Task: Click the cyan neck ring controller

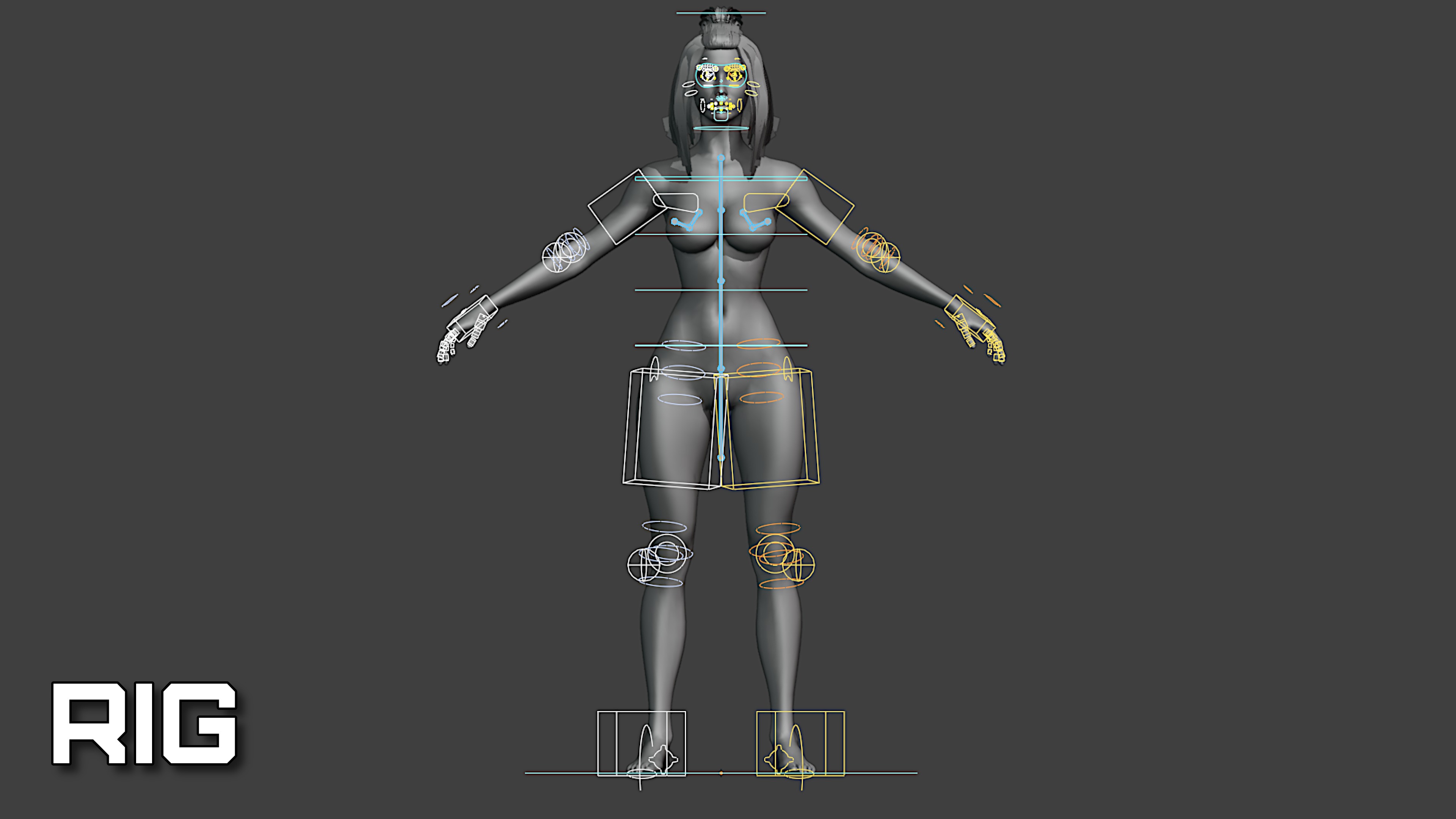Action: pos(721,128)
